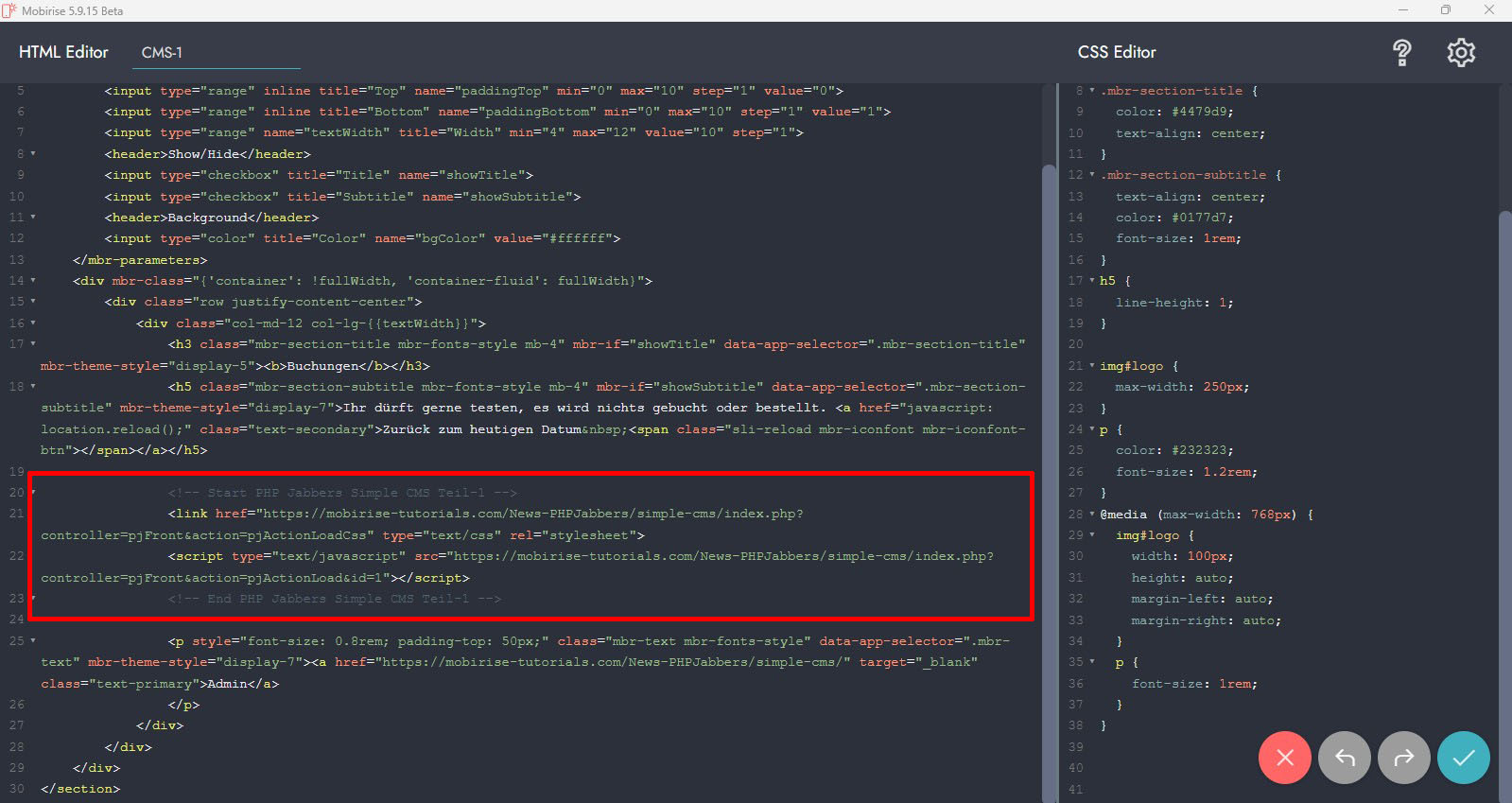Select the CMS-1 tab
1512x803 pixels.
coord(162,53)
